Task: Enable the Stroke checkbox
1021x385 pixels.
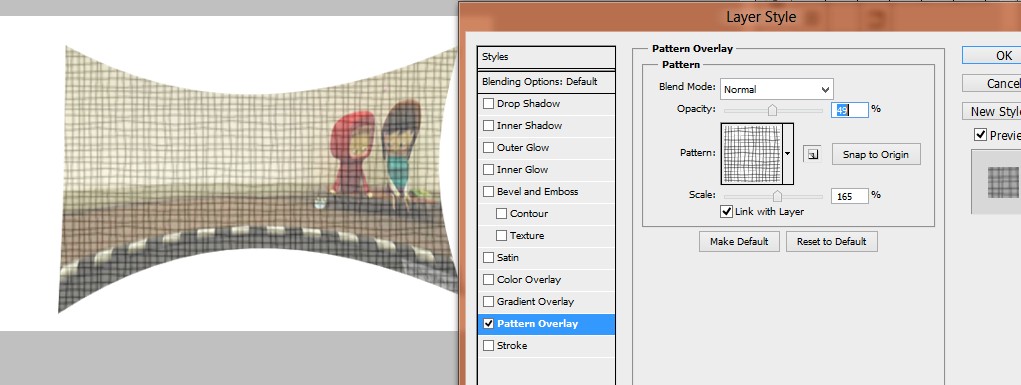Action: click(488, 346)
